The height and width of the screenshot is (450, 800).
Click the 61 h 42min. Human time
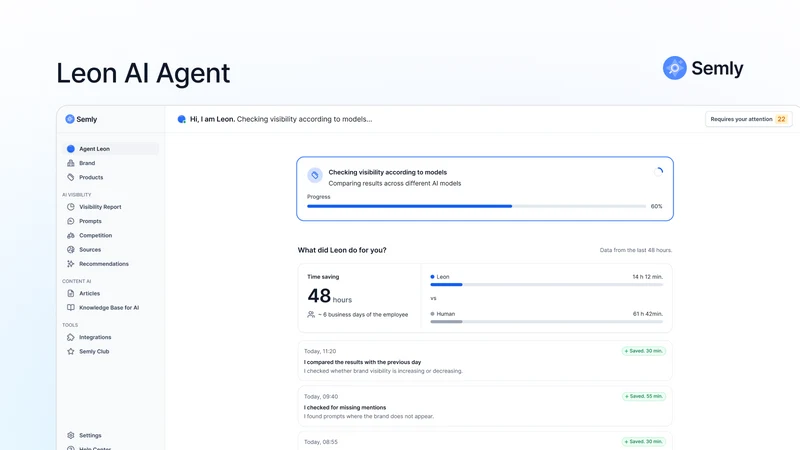(647, 314)
